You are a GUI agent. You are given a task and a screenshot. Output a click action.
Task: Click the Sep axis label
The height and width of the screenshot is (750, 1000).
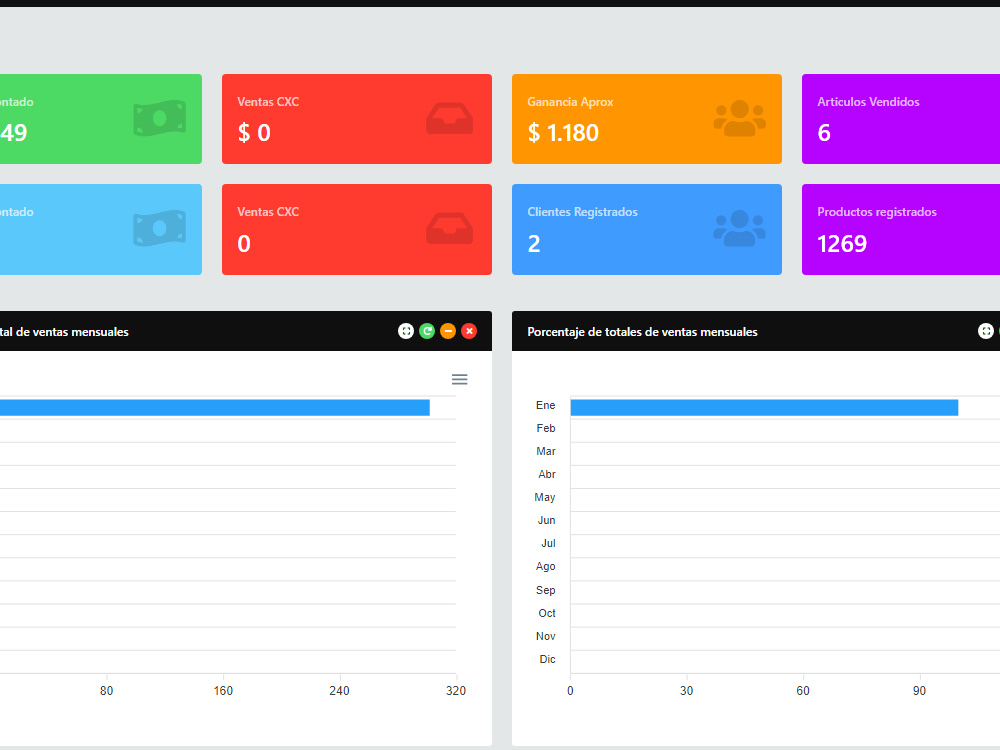coord(545,590)
